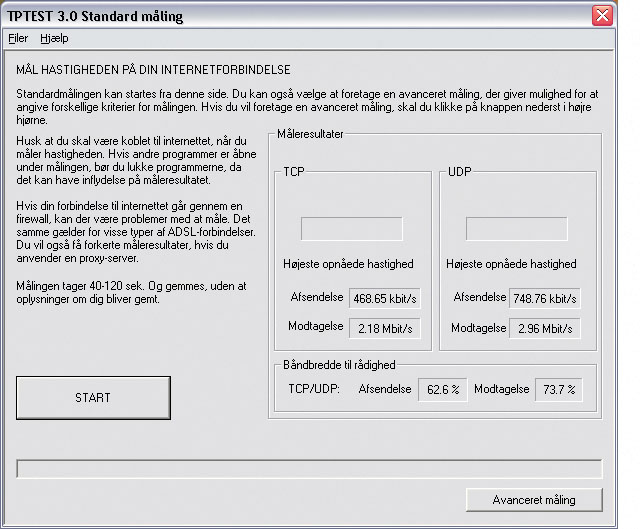
Task: Click the TCP Afsendelse speed field
Action: click(x=384, y=298)
